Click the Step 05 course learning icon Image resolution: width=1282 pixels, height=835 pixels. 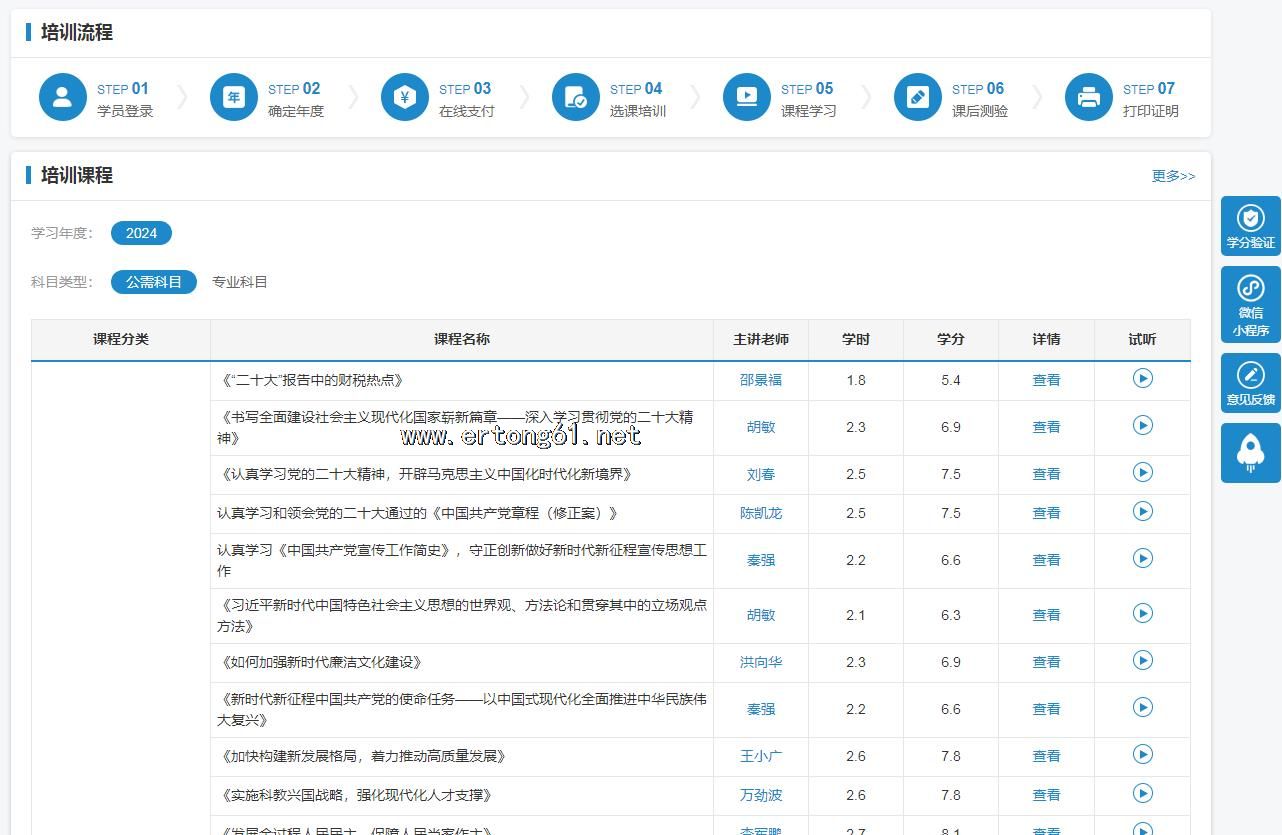(746, 97)
